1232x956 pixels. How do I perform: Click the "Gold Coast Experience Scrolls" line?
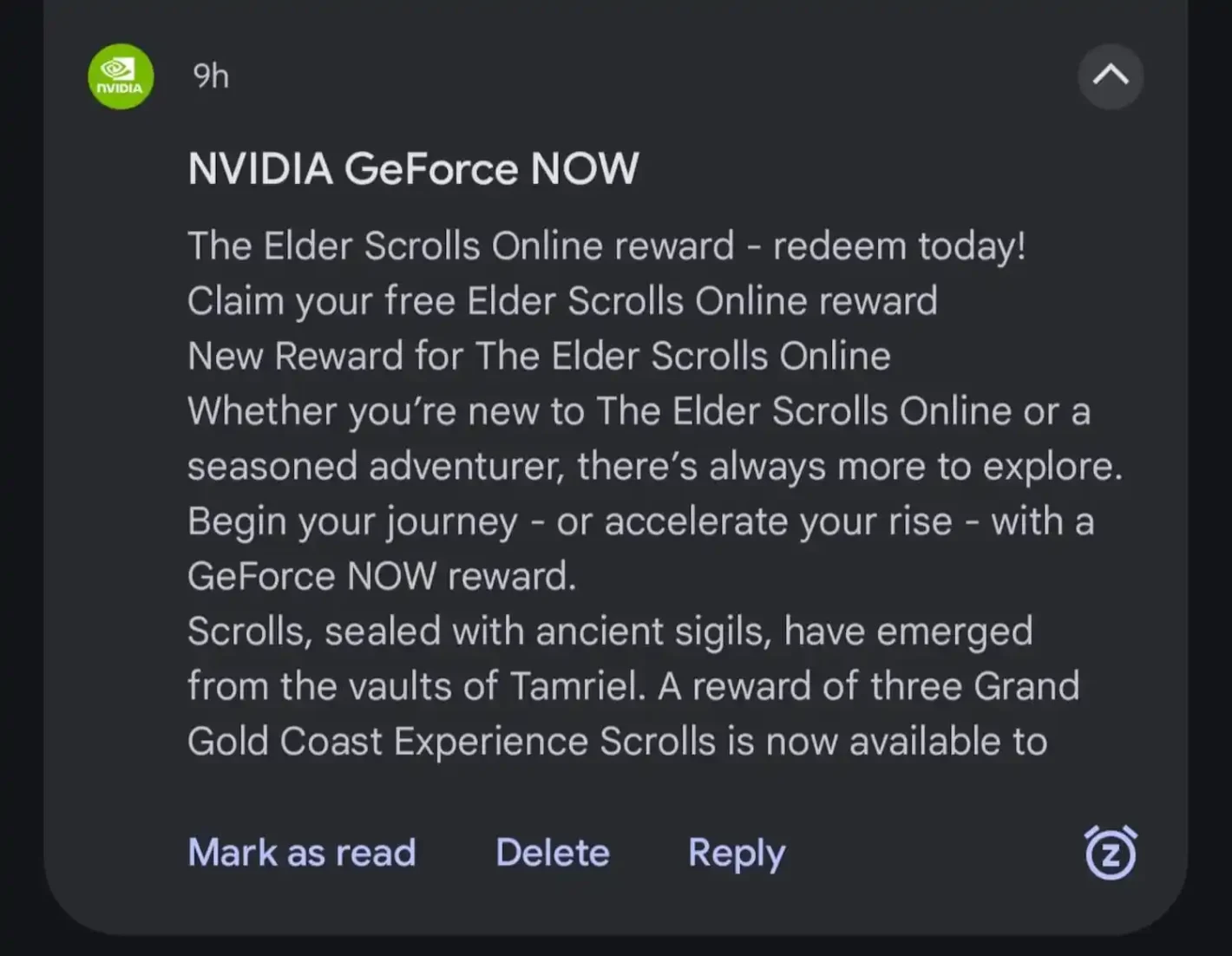[x=617, y=742]
